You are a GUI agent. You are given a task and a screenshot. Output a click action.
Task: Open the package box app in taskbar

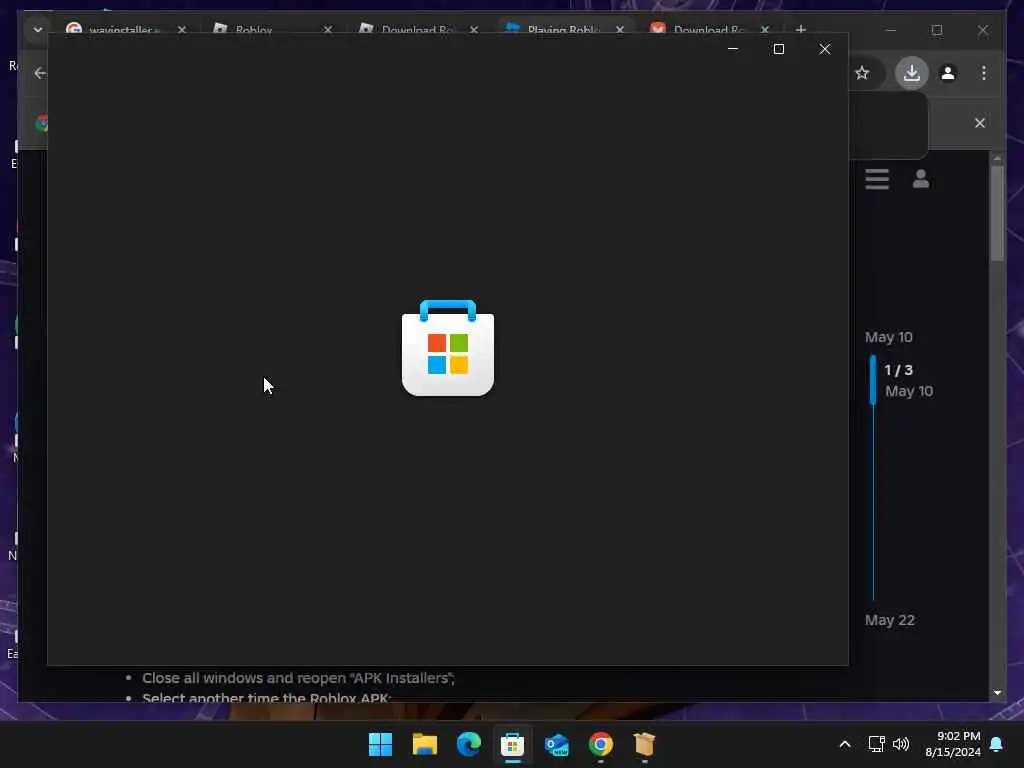coord(644,744)
